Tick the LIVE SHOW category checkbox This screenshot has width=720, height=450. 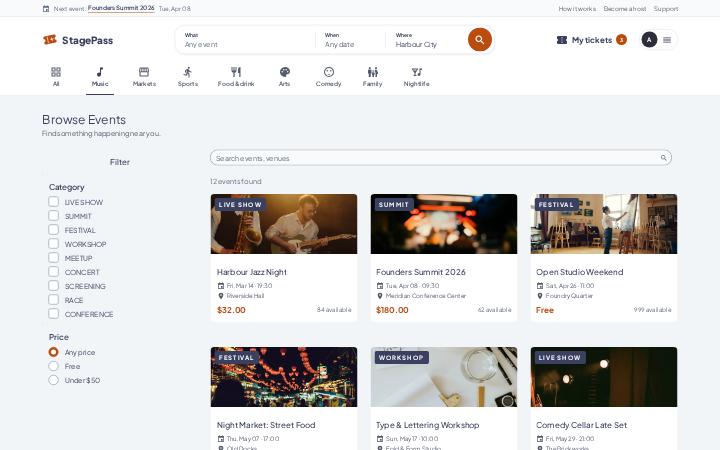(x=54, y=202)
